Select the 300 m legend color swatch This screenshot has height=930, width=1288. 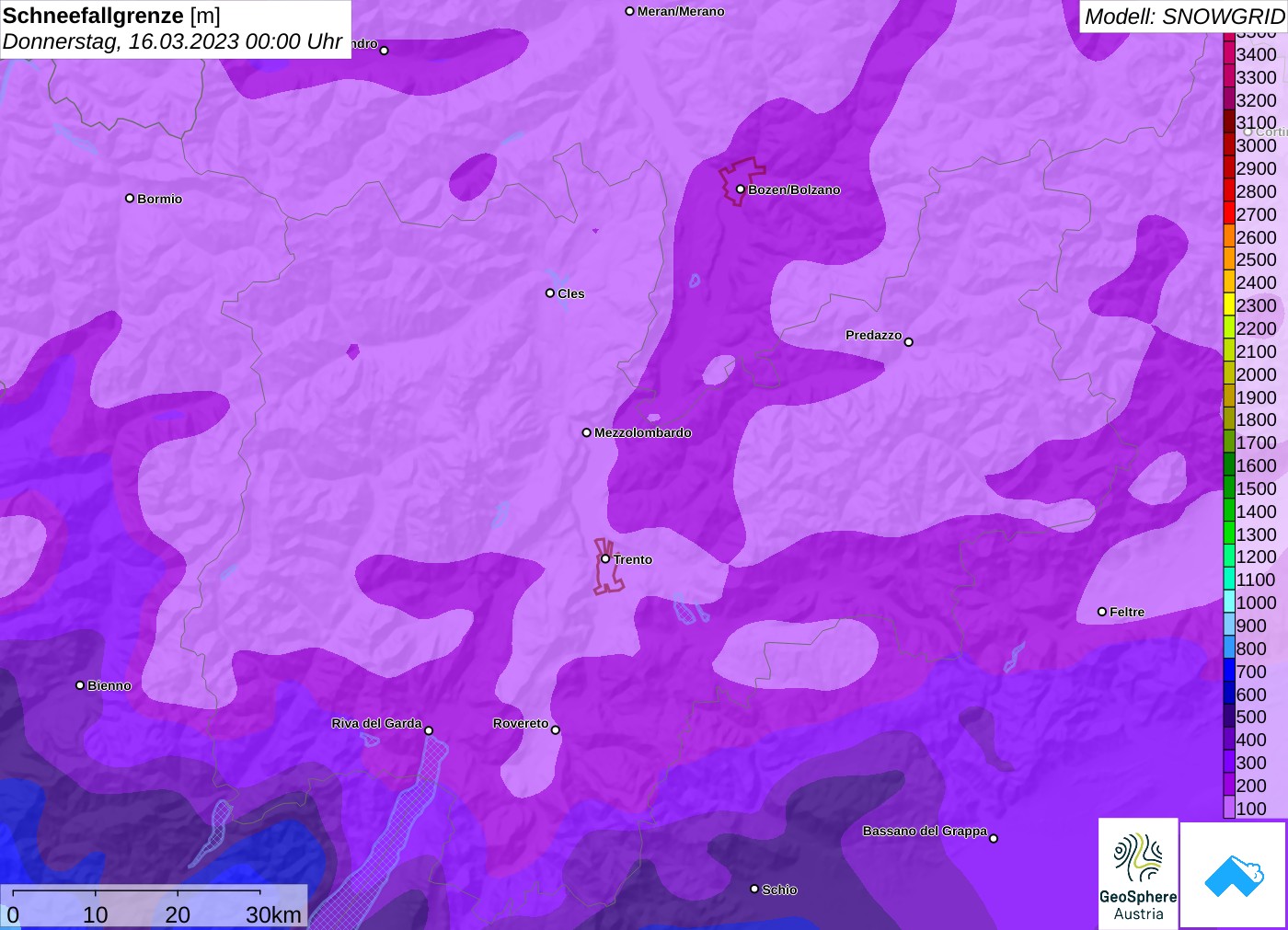pyautogui.click(x=1229, y=763)
